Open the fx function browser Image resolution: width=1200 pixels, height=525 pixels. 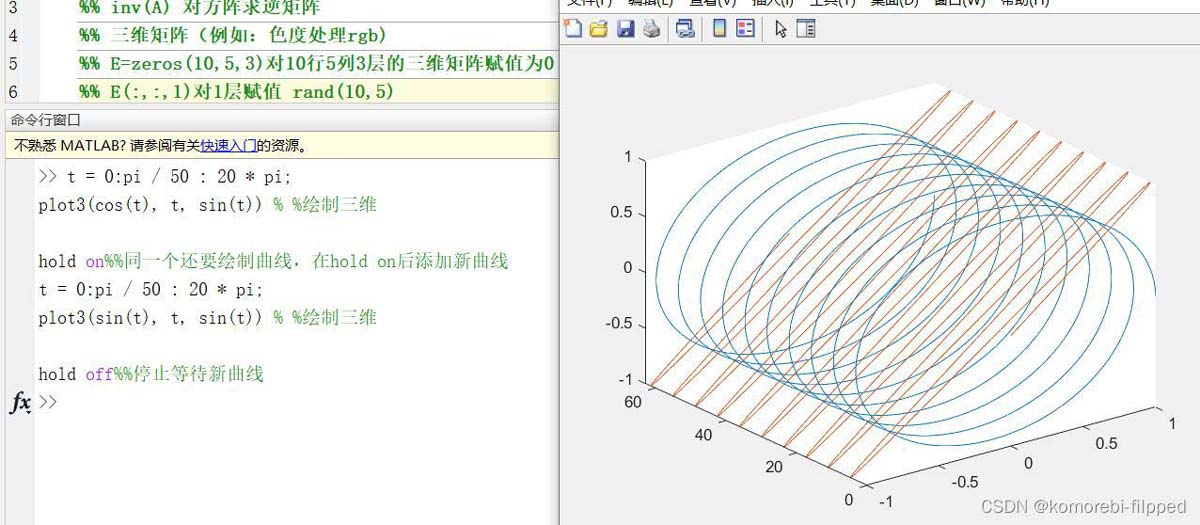pyautogui.click(x=20, y=403)
